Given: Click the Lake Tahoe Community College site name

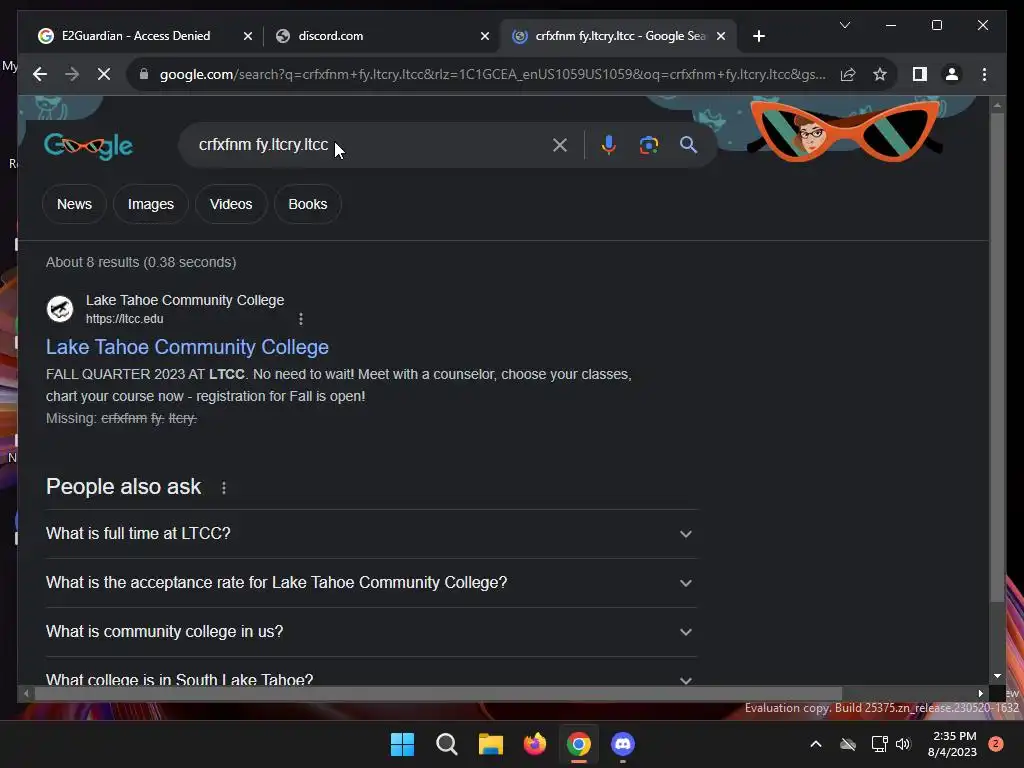Looking at the screenshot, I should tap(185, 300).
